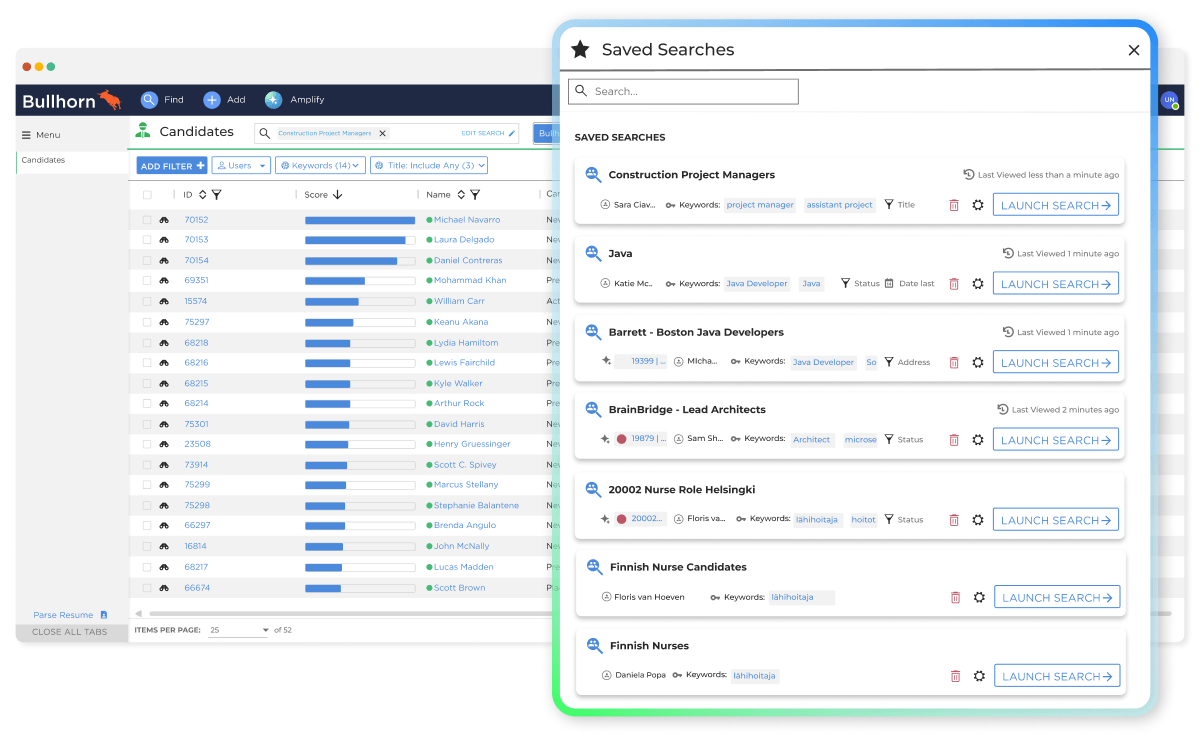
Task: Launch the Barrett - Boston Java Developers search
Action: click(x=1056, y=363)
